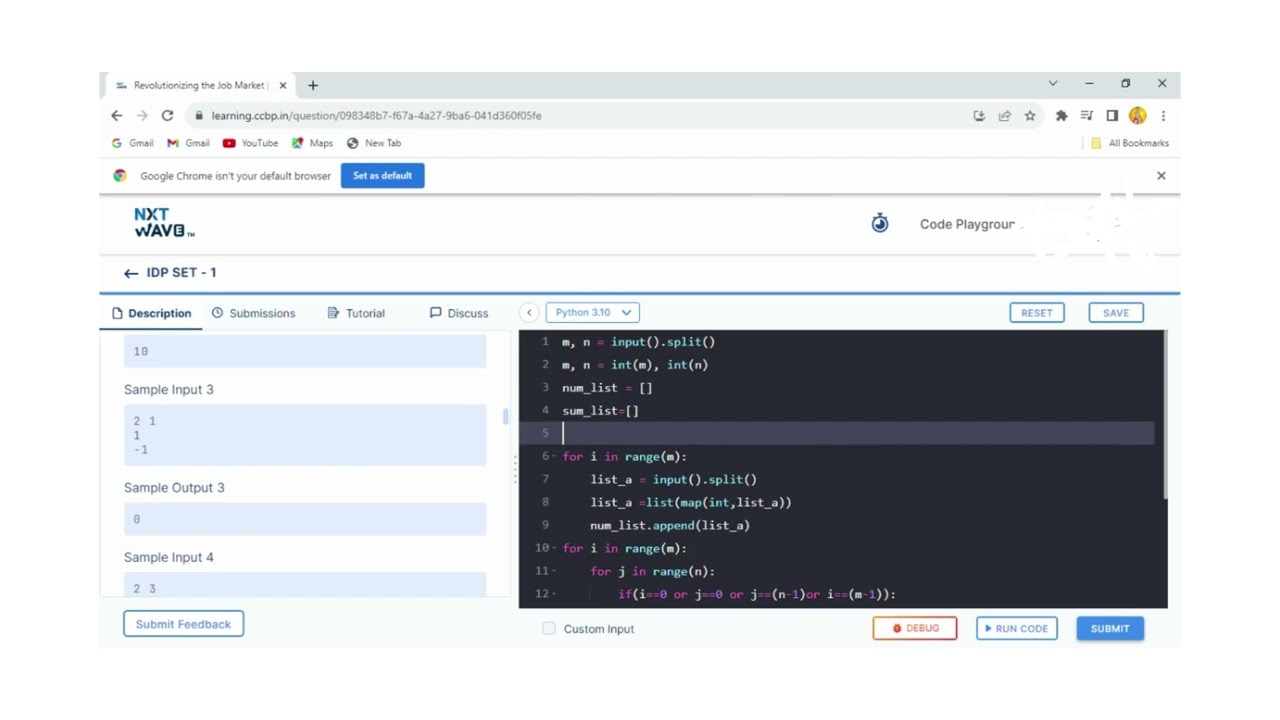Collapse the for loop on line 10
Screen dimensions: 1280x720
click(554, 549)
